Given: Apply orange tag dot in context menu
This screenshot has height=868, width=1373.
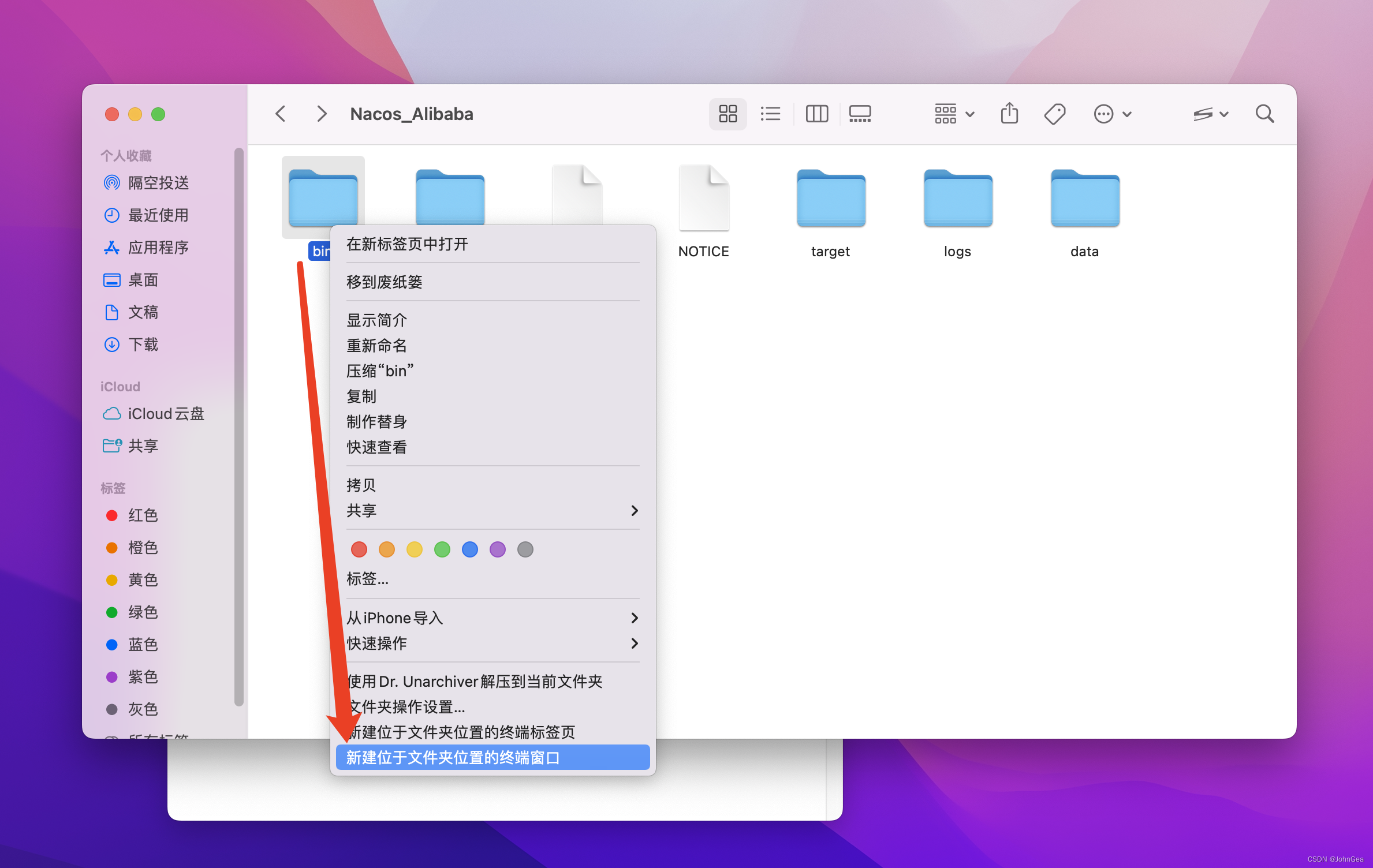Looking at the screenshot, I should 386,549.
